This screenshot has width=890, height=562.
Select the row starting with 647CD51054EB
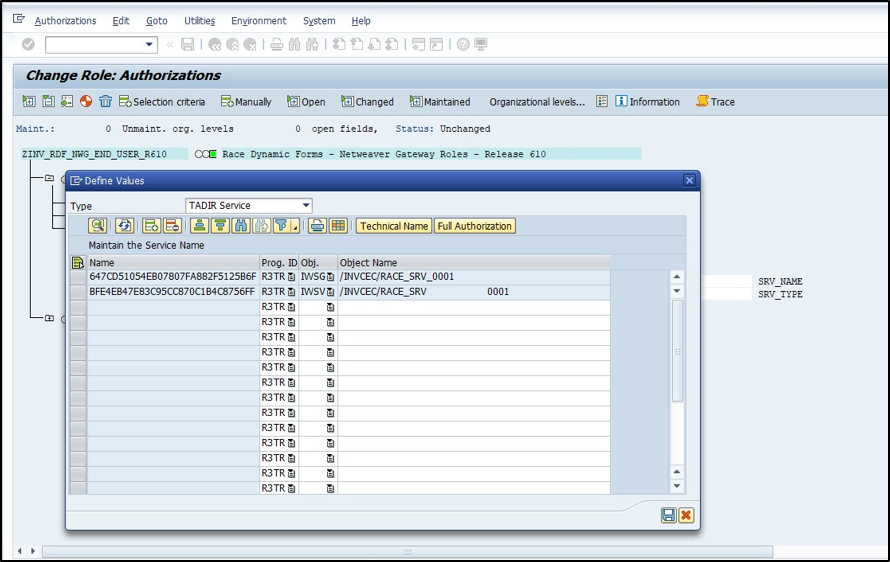click(78, 277)
